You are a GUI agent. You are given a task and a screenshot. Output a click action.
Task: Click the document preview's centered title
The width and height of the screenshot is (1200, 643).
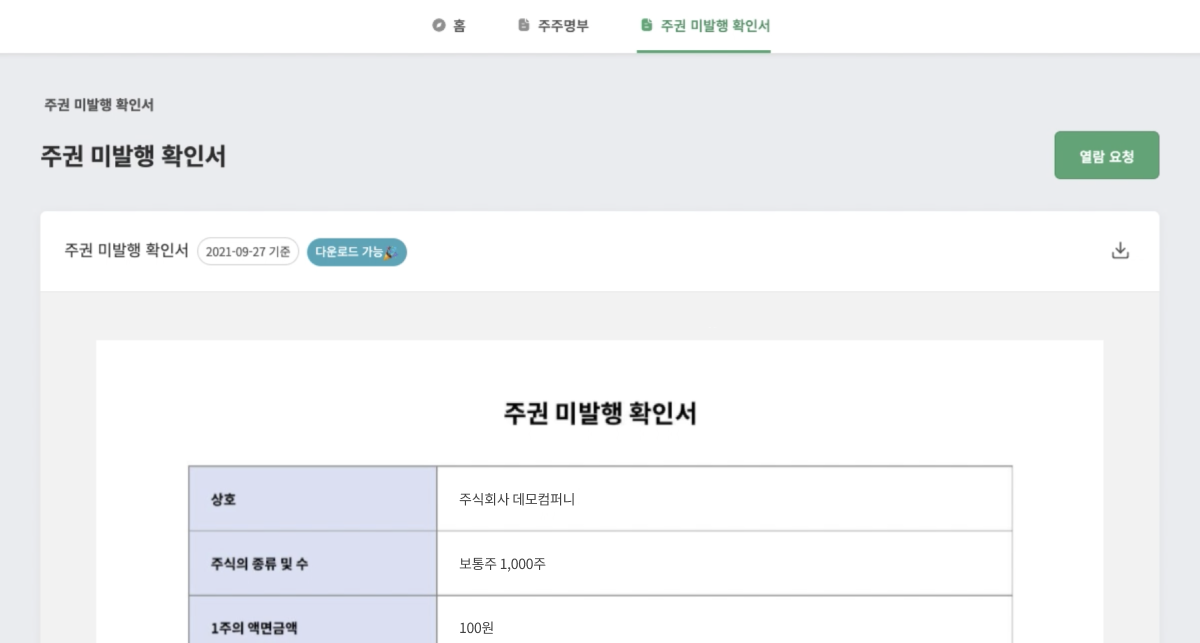pyautogui.click(x=600, y=413)
